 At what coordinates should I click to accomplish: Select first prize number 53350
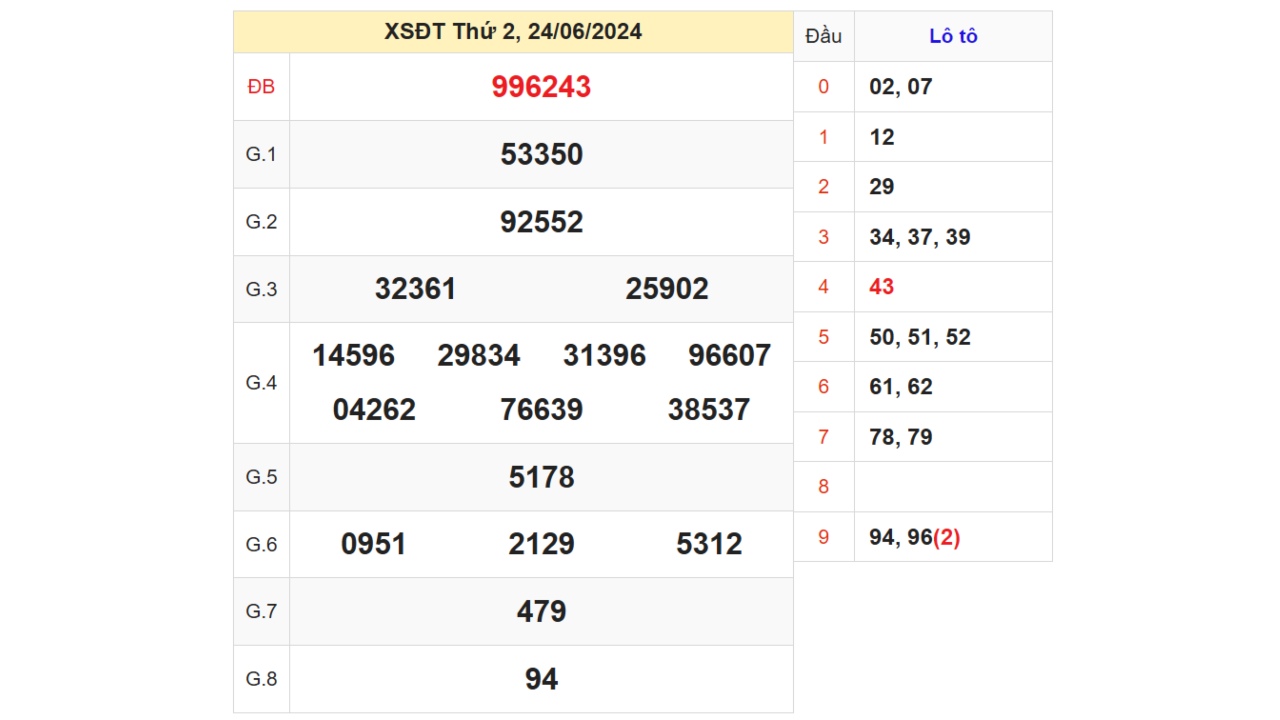pos(541,154)
